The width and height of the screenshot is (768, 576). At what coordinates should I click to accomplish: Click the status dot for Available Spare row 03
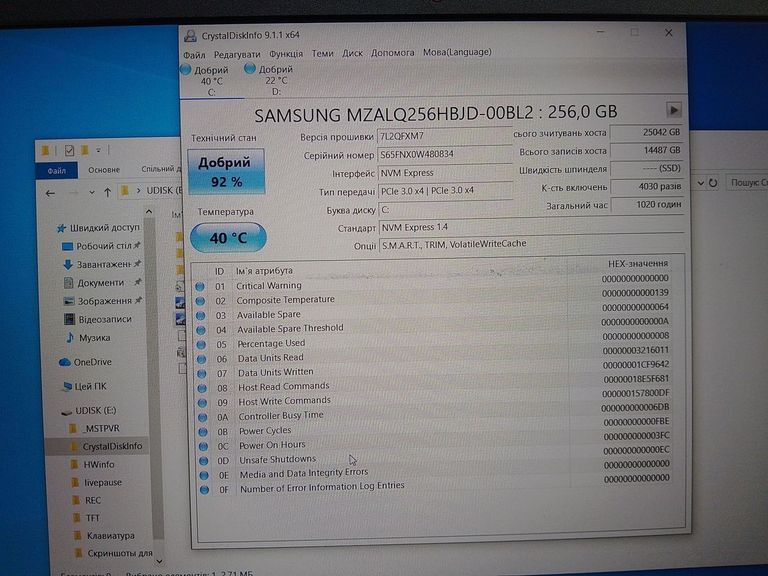(x=200, y=316)
